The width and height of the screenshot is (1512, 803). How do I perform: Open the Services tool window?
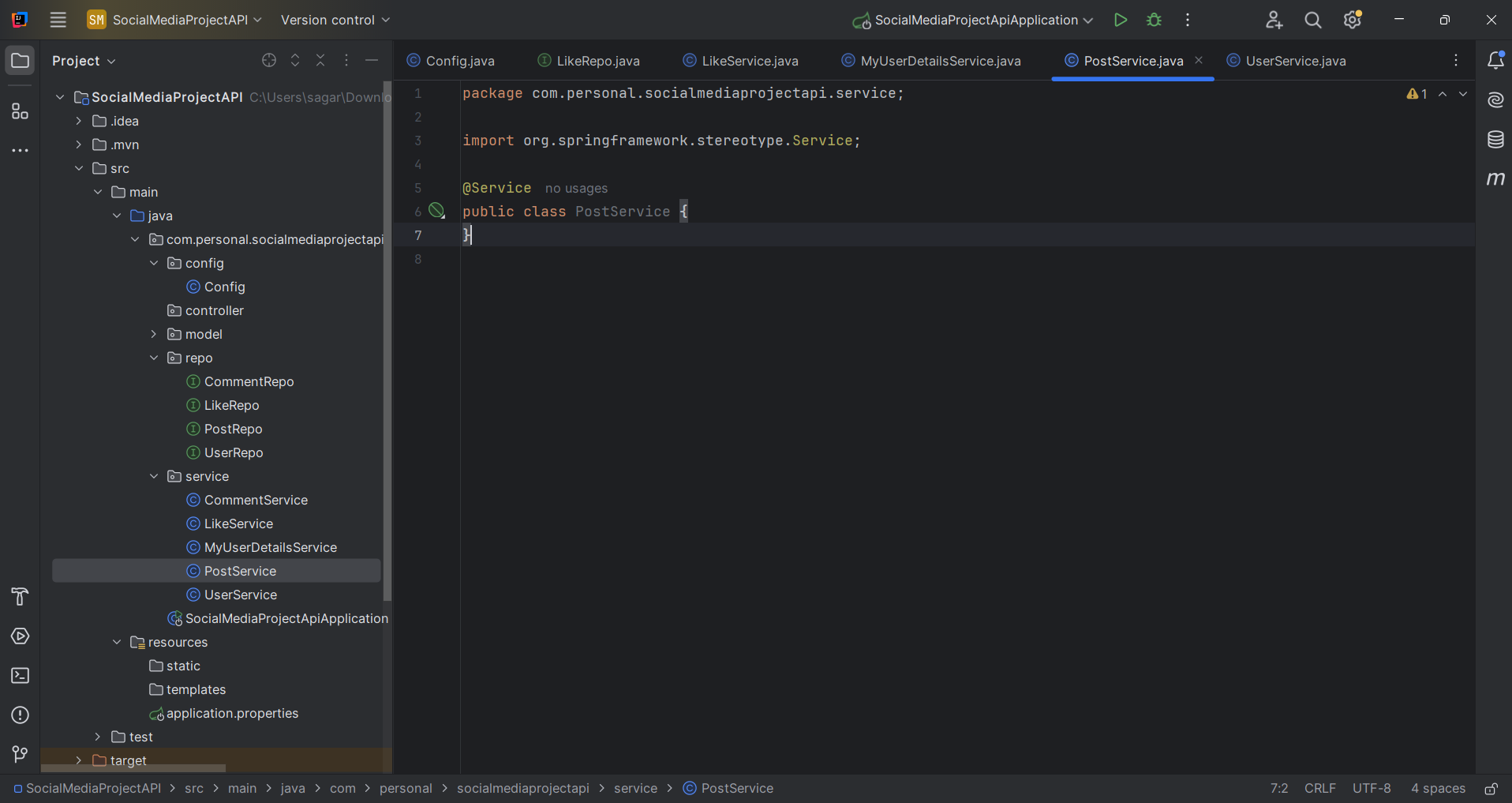tap(20, 636)
